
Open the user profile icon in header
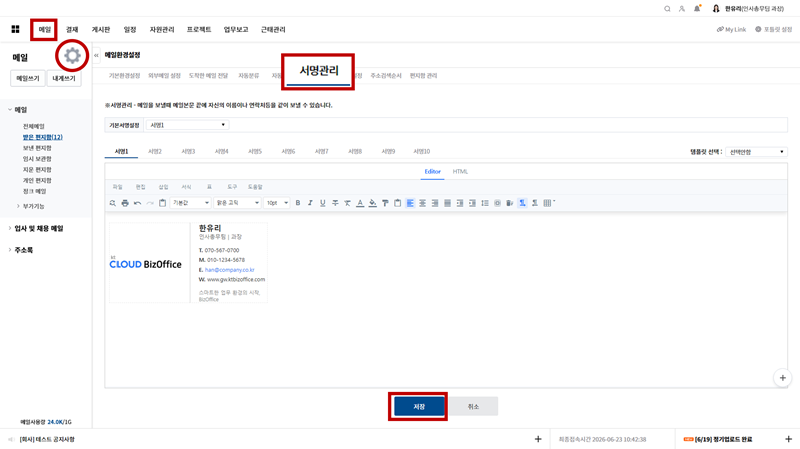coord(682,9)
